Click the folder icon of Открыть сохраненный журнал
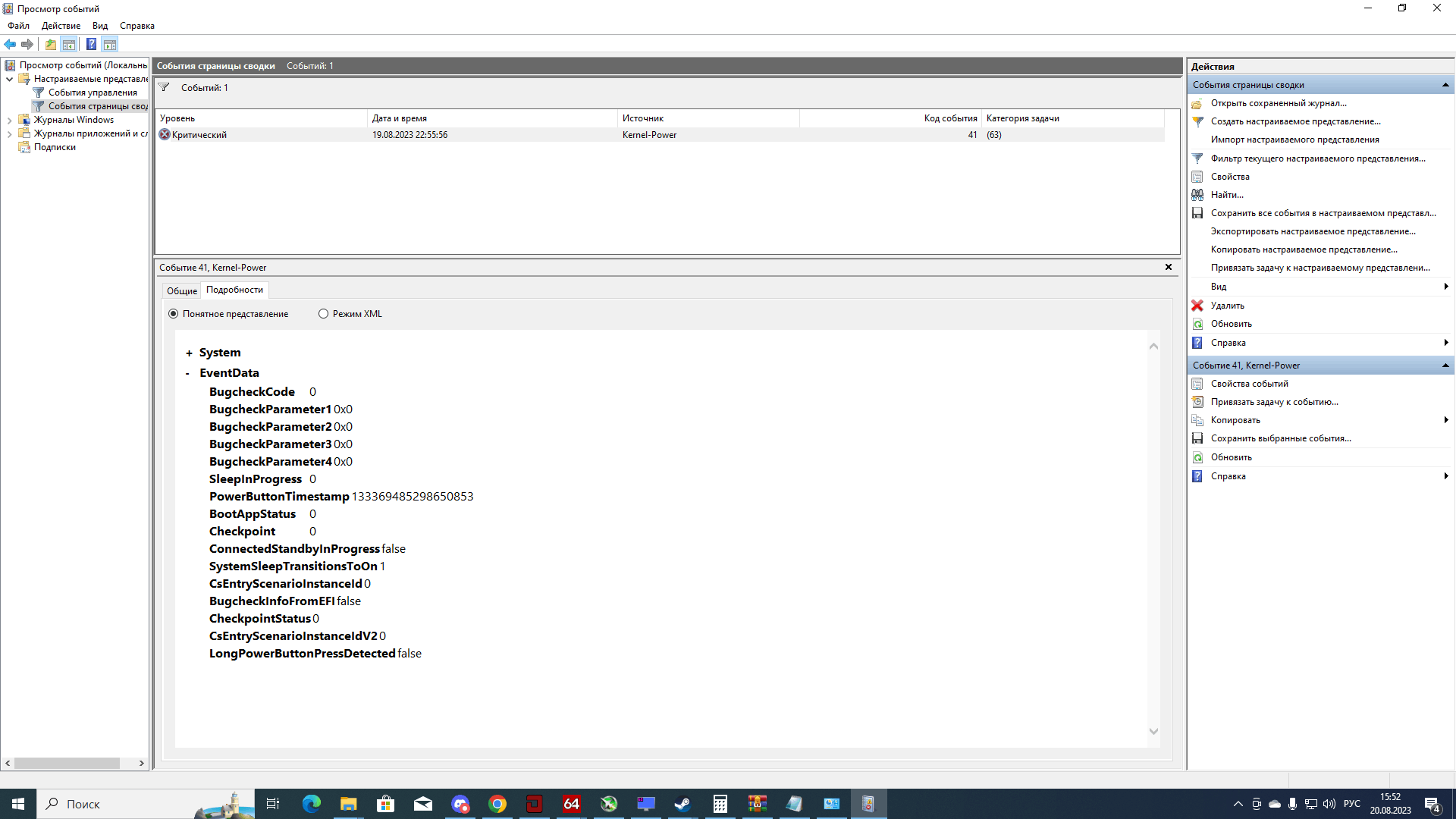The width and height of the screenshot is (1456, 819). [x=1197, y=103]
